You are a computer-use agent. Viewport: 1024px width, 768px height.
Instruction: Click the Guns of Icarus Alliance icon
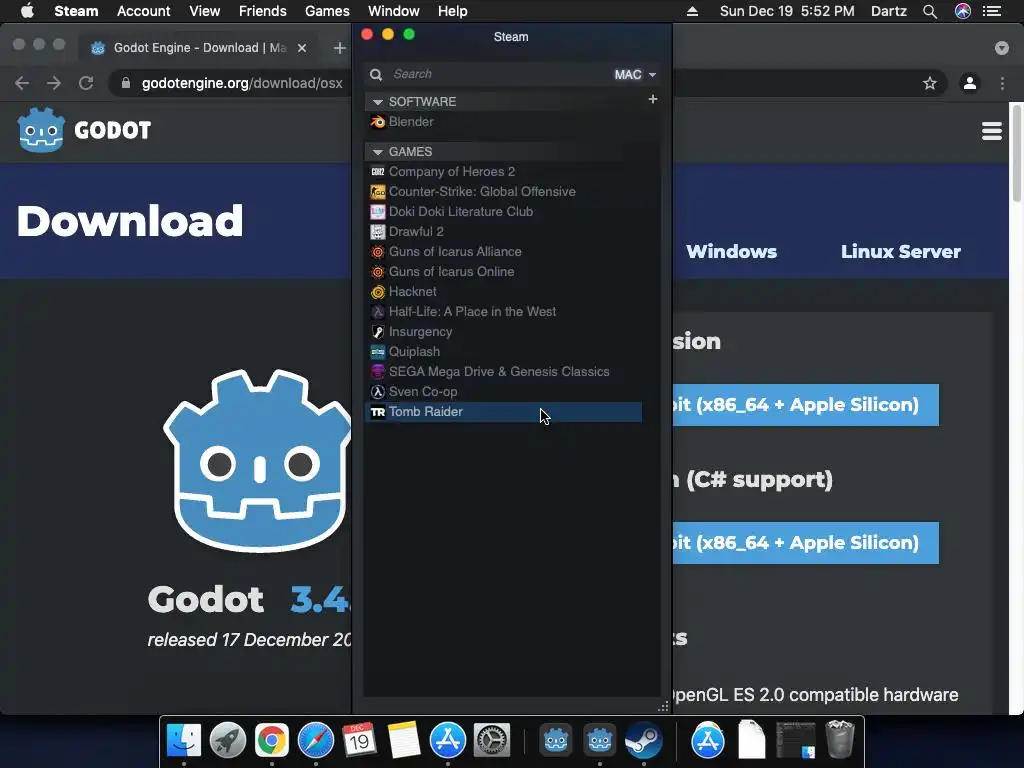[x=377, y=252]
